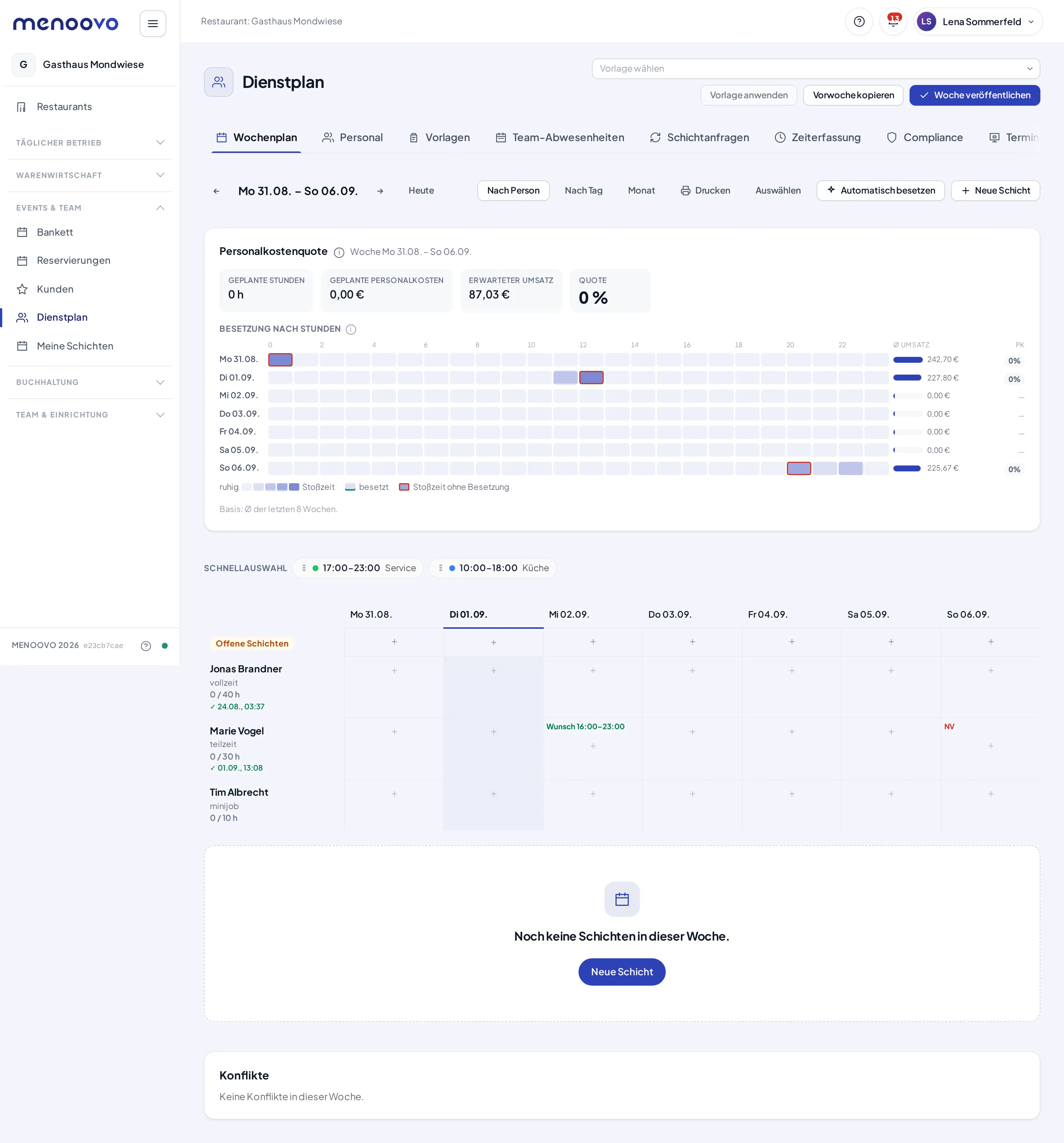Toggle the sidebar hamburger menu button

click(x=153, y=24)
